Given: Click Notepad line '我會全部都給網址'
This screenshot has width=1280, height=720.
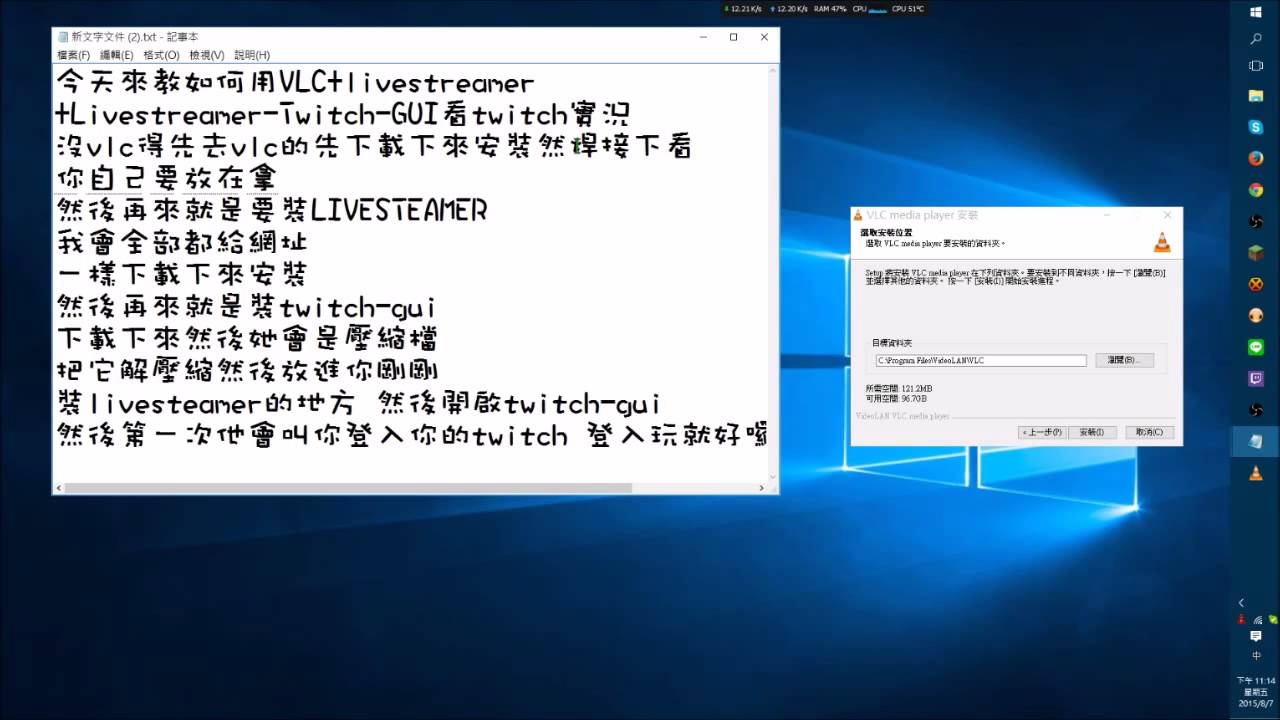Looking at the screenshot, I should tap(182, 242).
